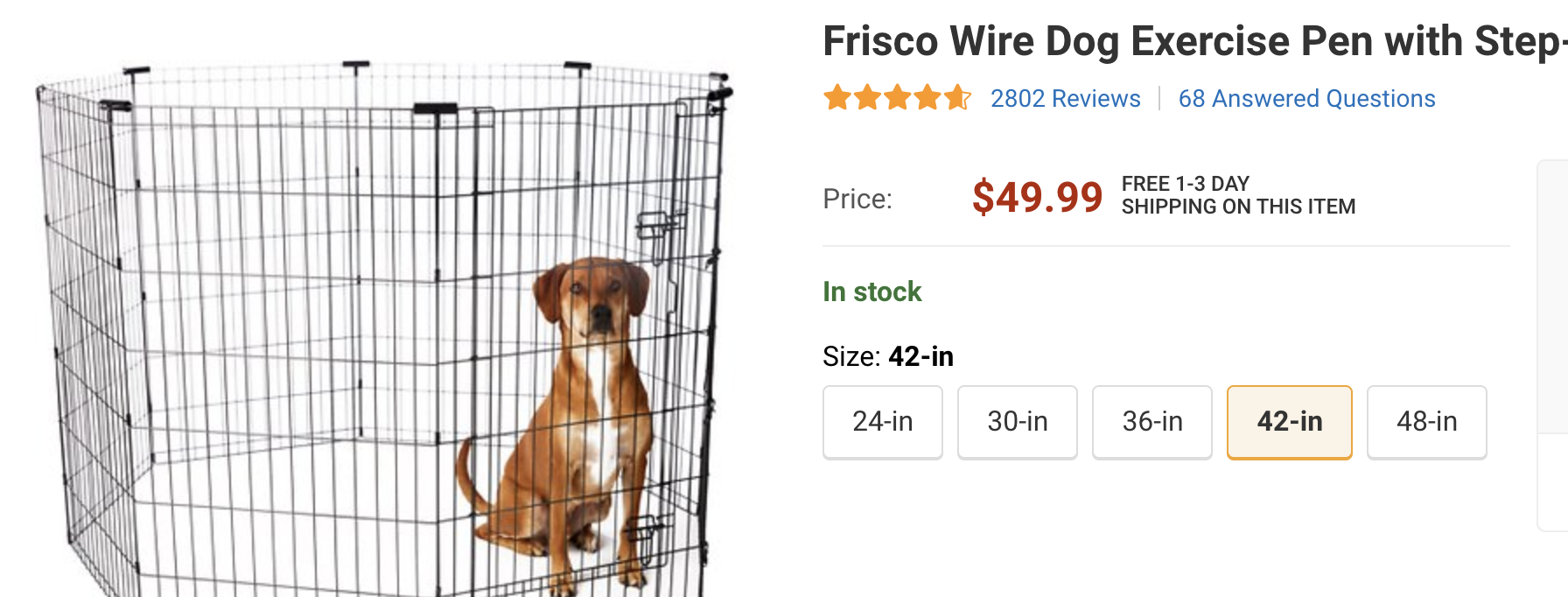1568x597 pixels.
Task: Click the second rating star
Action: tap(867, 97)
